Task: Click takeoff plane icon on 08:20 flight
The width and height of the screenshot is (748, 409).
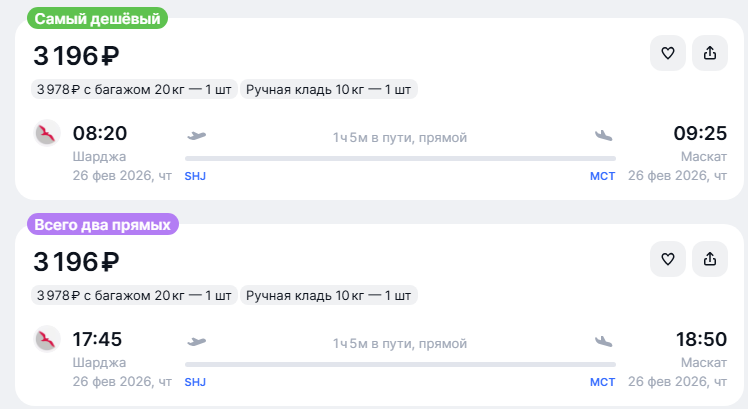Action: coord(196,135)
